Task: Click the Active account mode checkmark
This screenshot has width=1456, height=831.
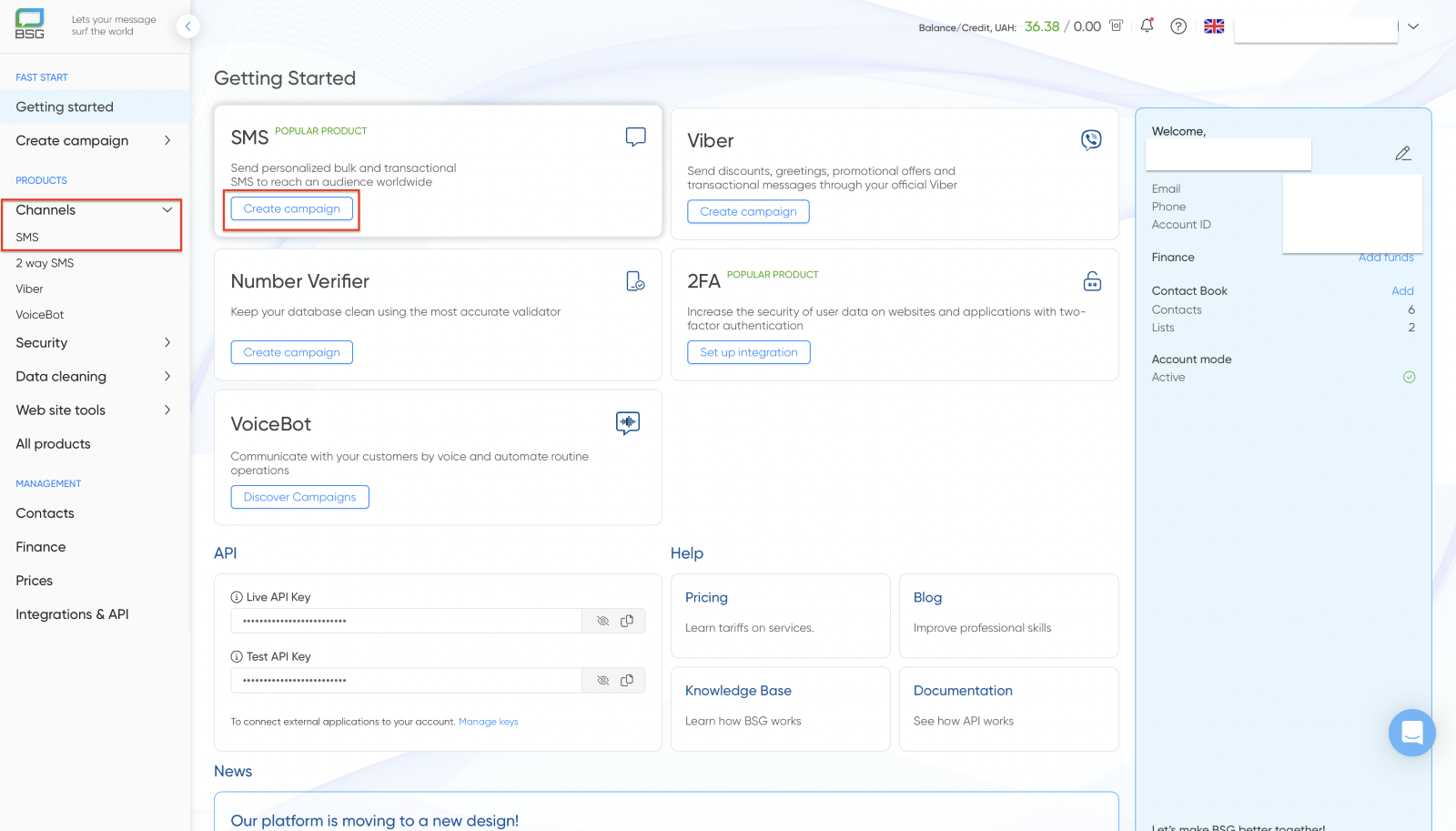Action: coord(1409,377)
